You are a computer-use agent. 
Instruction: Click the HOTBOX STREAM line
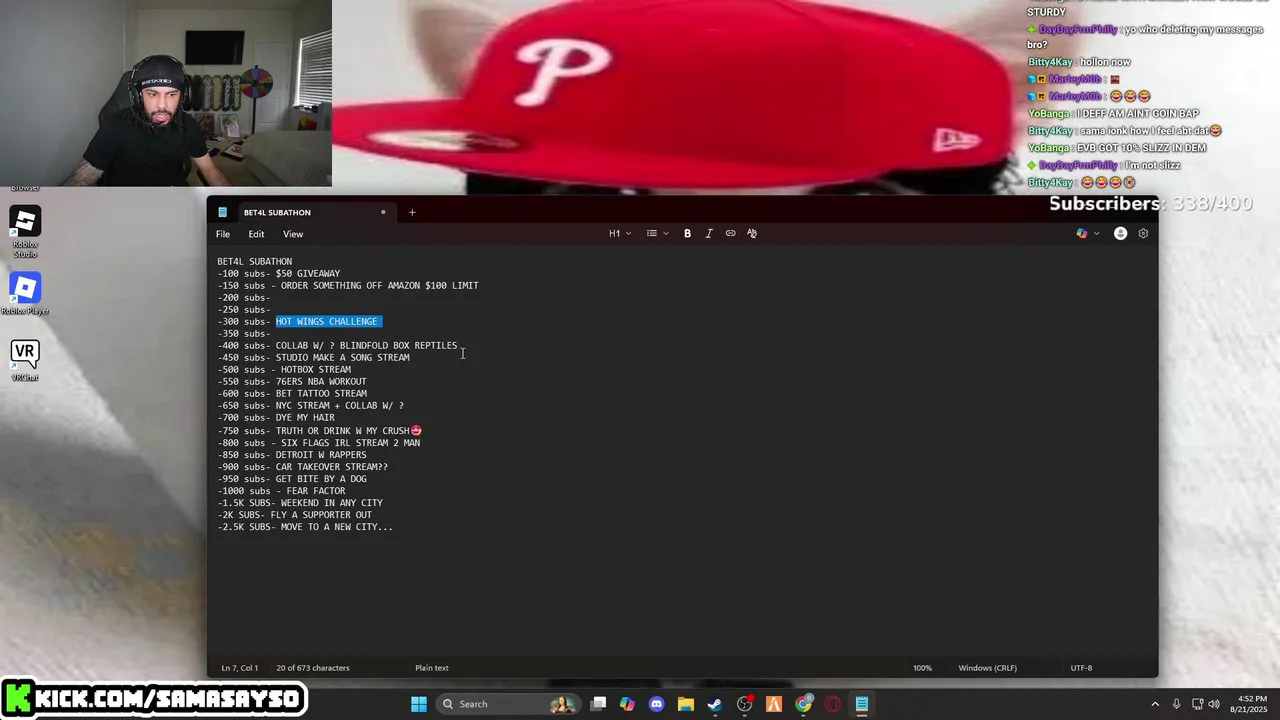284,370
